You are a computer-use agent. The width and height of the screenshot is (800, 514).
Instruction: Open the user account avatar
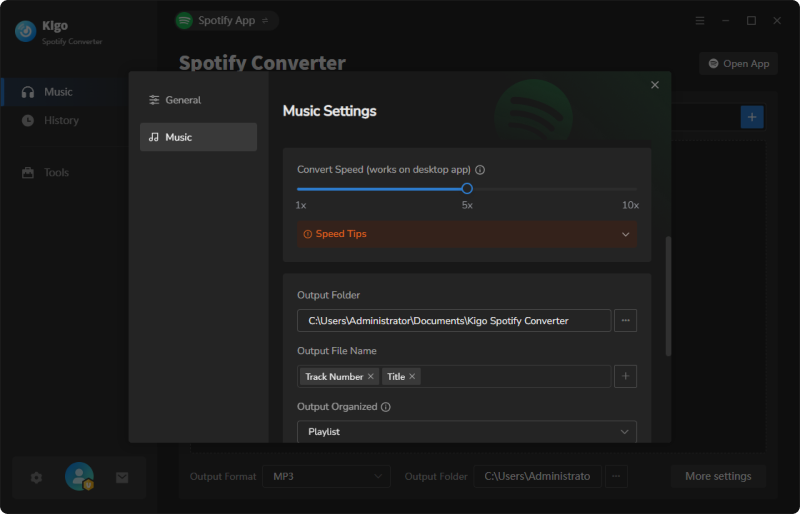[x=79, y=476]
